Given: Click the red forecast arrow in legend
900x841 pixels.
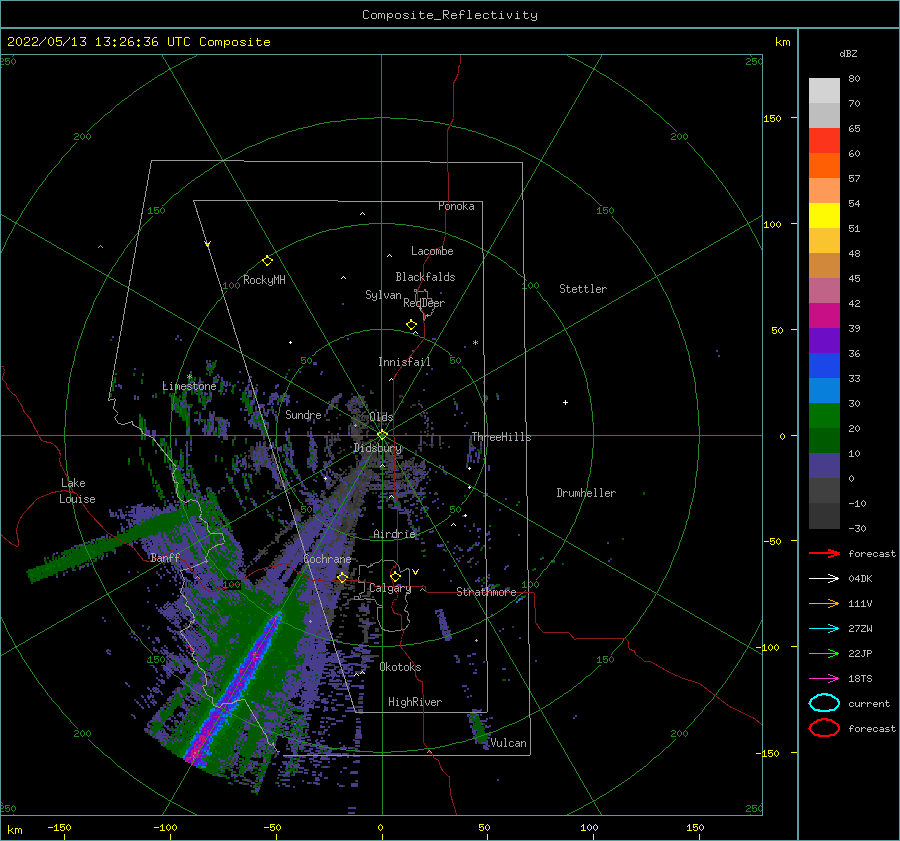Looking at the screenshot, I should click(x=824, y=553).
